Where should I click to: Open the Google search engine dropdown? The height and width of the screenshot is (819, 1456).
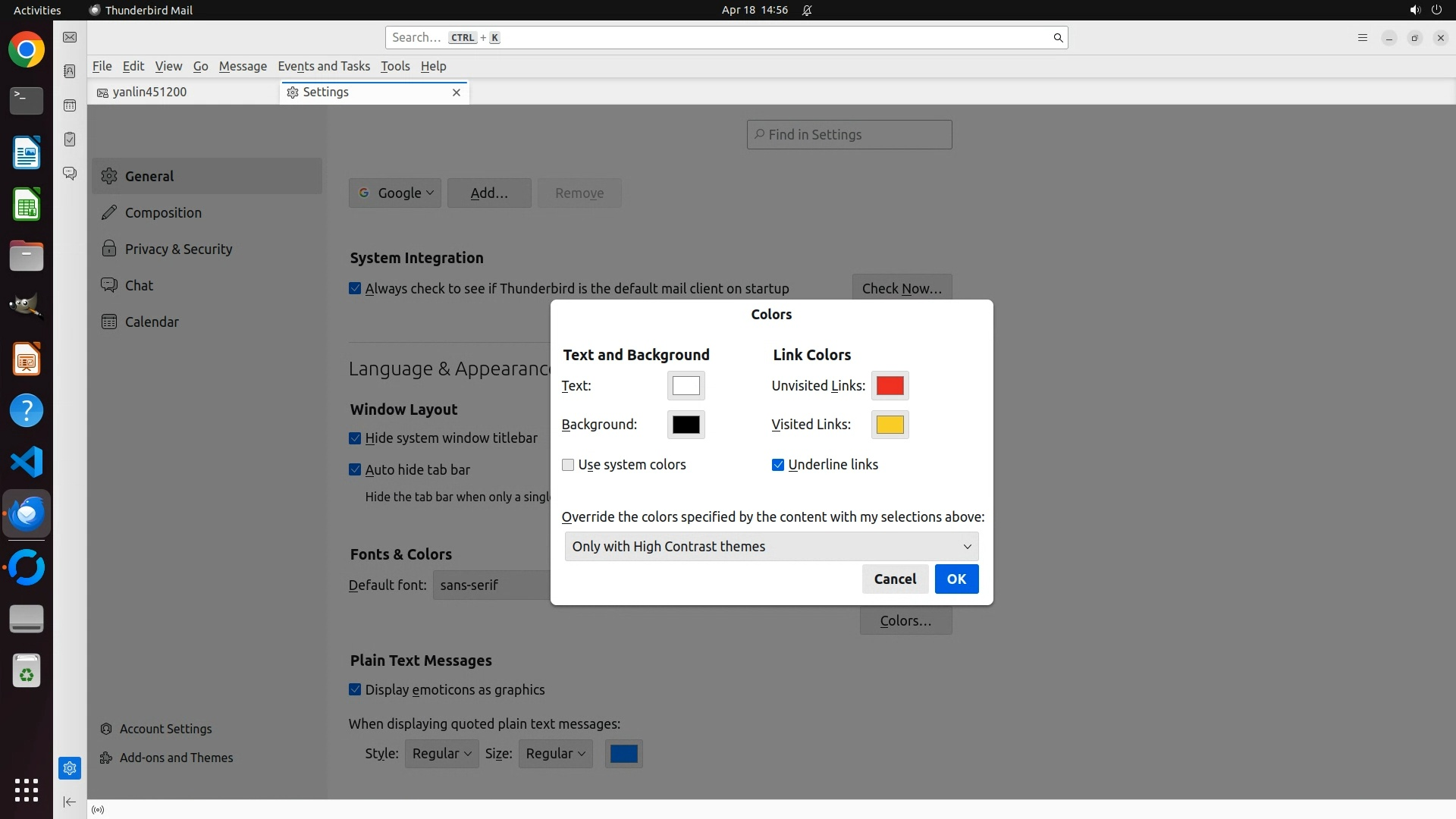pos(395,193)
